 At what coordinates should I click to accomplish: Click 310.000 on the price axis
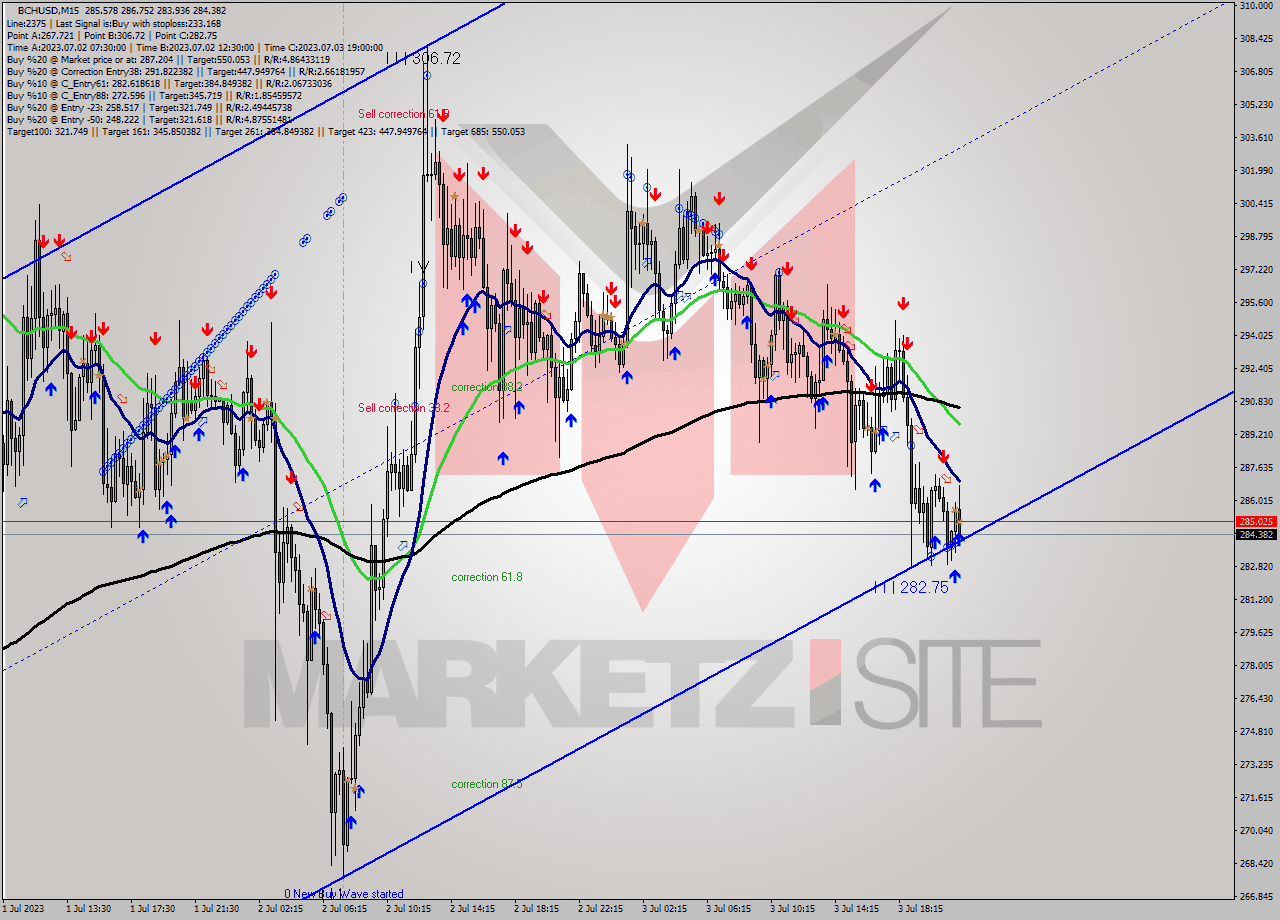1256,6
